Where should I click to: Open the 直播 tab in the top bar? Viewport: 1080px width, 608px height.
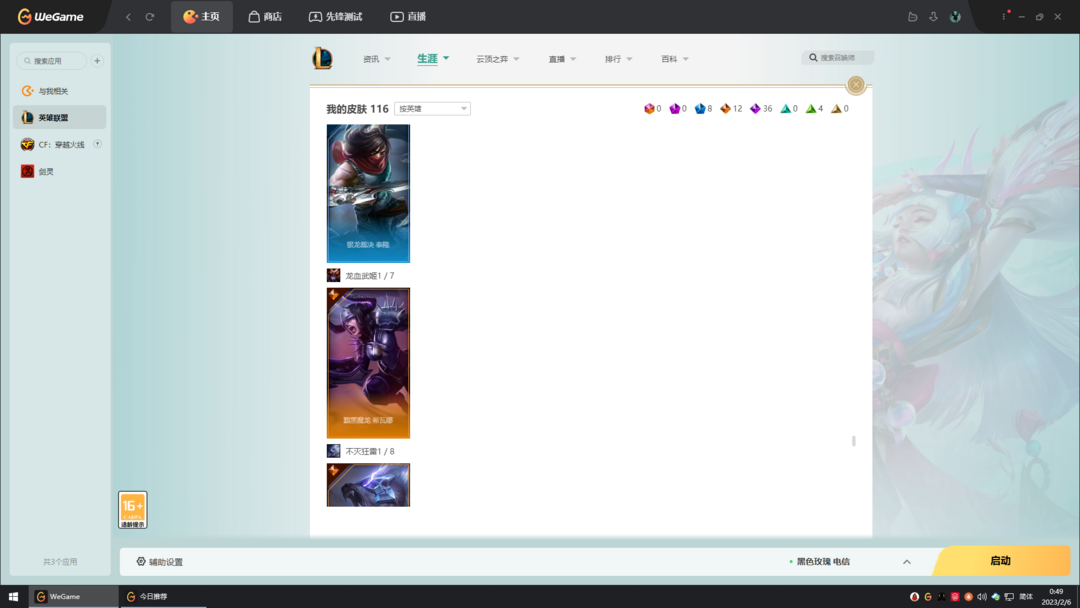[x=408, y=17]
